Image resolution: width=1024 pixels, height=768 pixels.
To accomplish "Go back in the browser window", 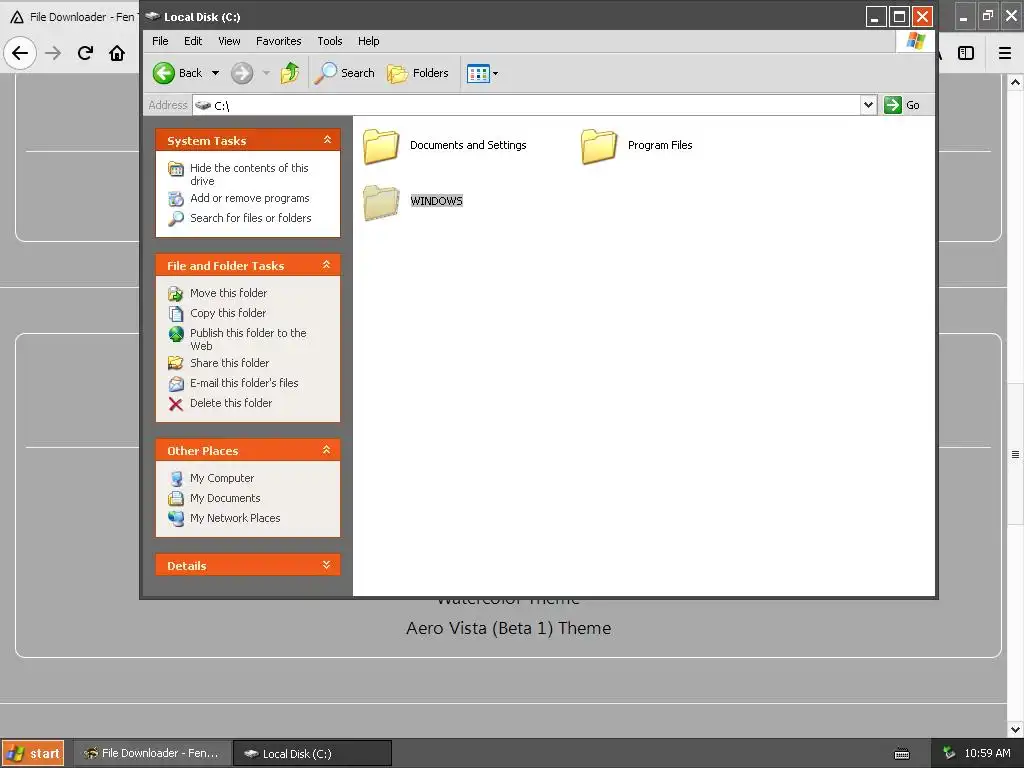I will coord(20,53).
